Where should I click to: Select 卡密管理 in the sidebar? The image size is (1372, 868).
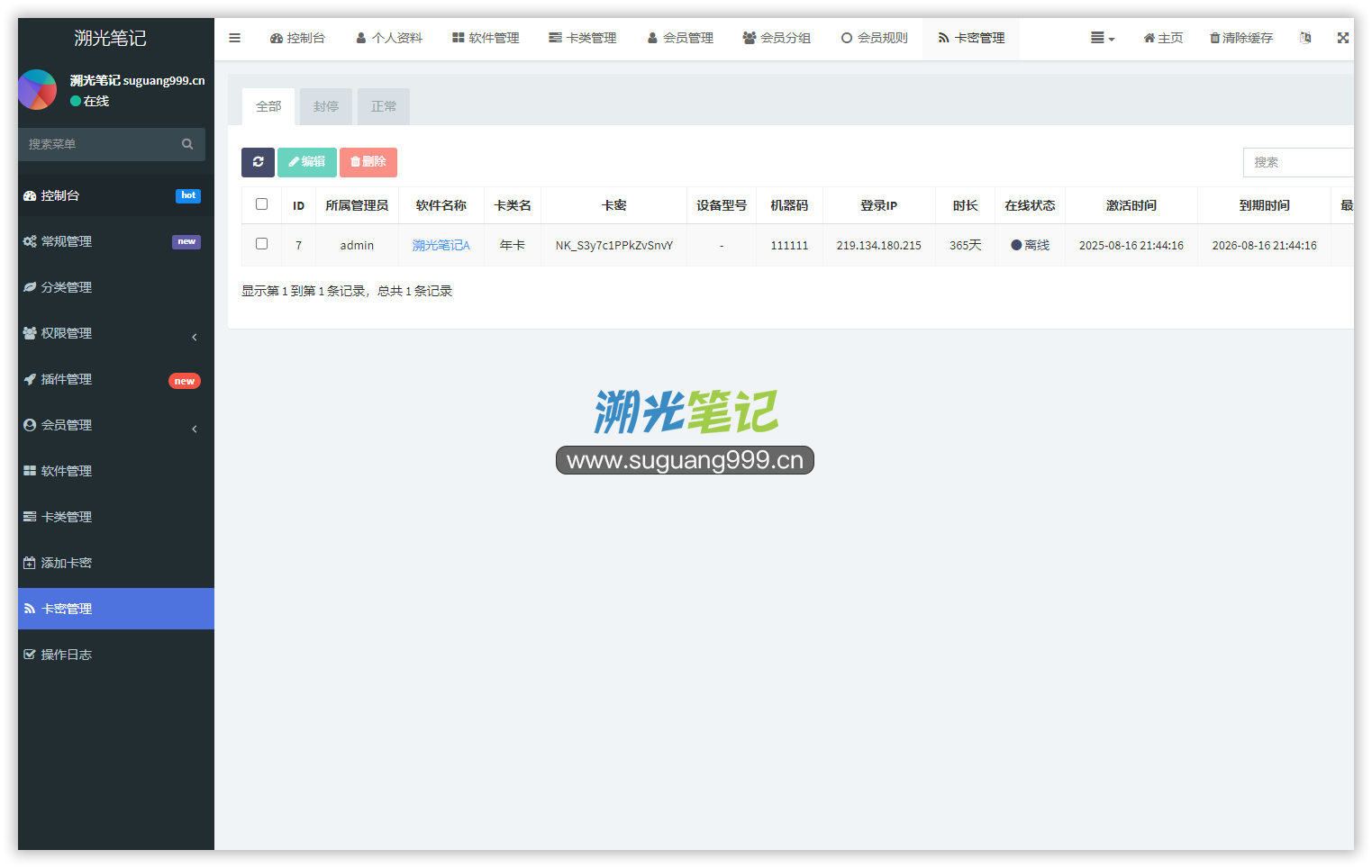tap(116, 609)
